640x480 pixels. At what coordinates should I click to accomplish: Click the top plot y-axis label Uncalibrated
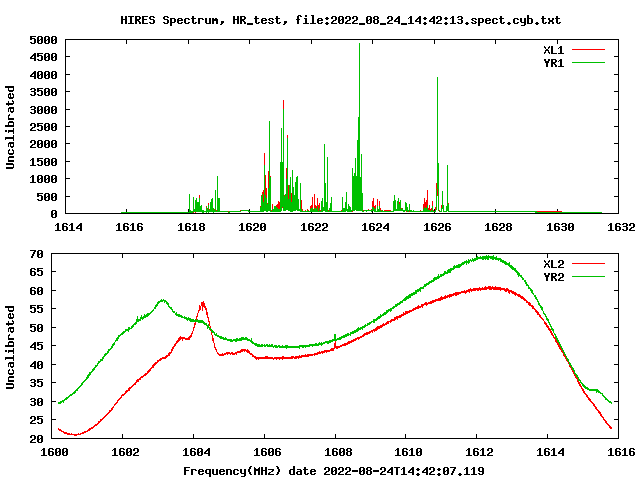click(x=10, y=127)
